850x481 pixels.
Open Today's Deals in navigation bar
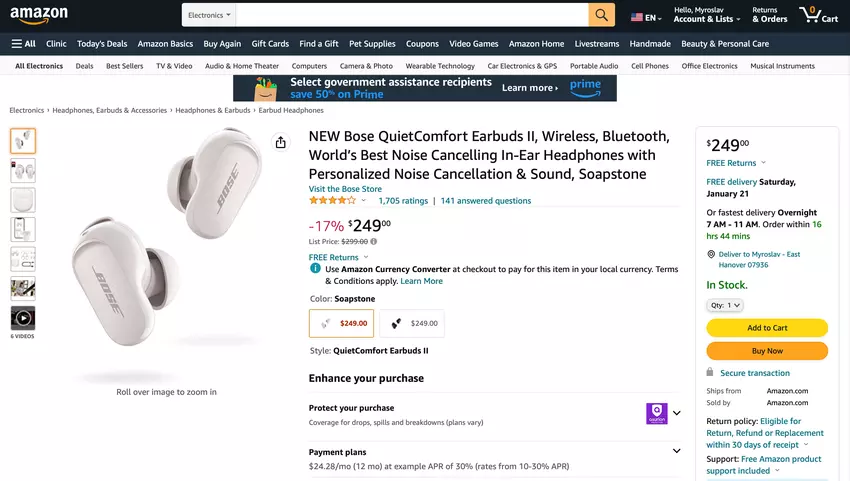point(102,44)
